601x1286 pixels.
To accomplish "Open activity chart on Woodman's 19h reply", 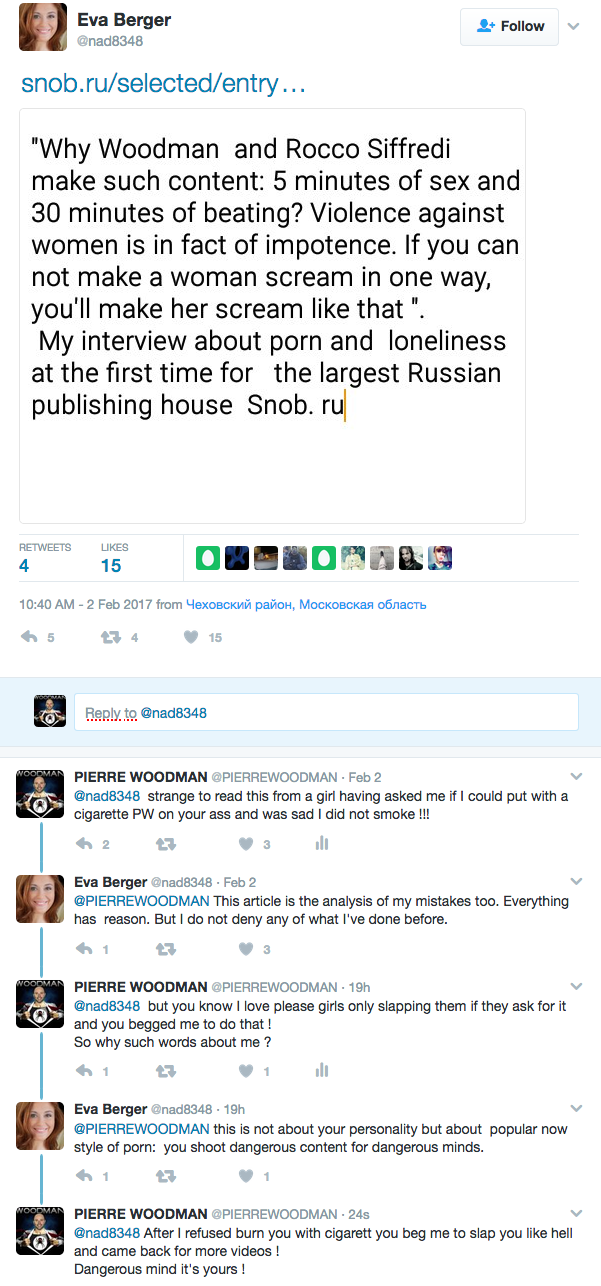I will click(x=321, y=1071).
